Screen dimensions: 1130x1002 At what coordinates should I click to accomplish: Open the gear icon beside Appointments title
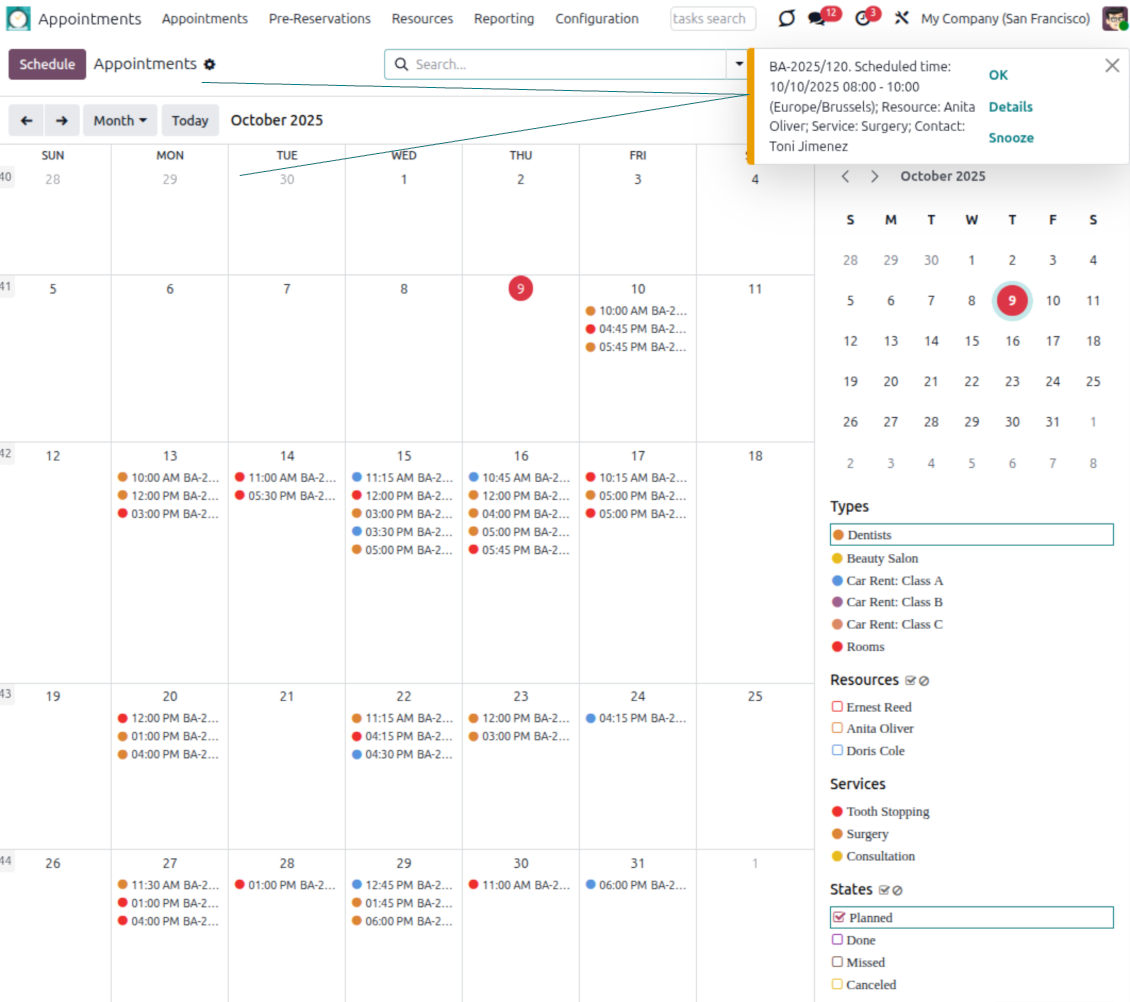click(209, 65)
